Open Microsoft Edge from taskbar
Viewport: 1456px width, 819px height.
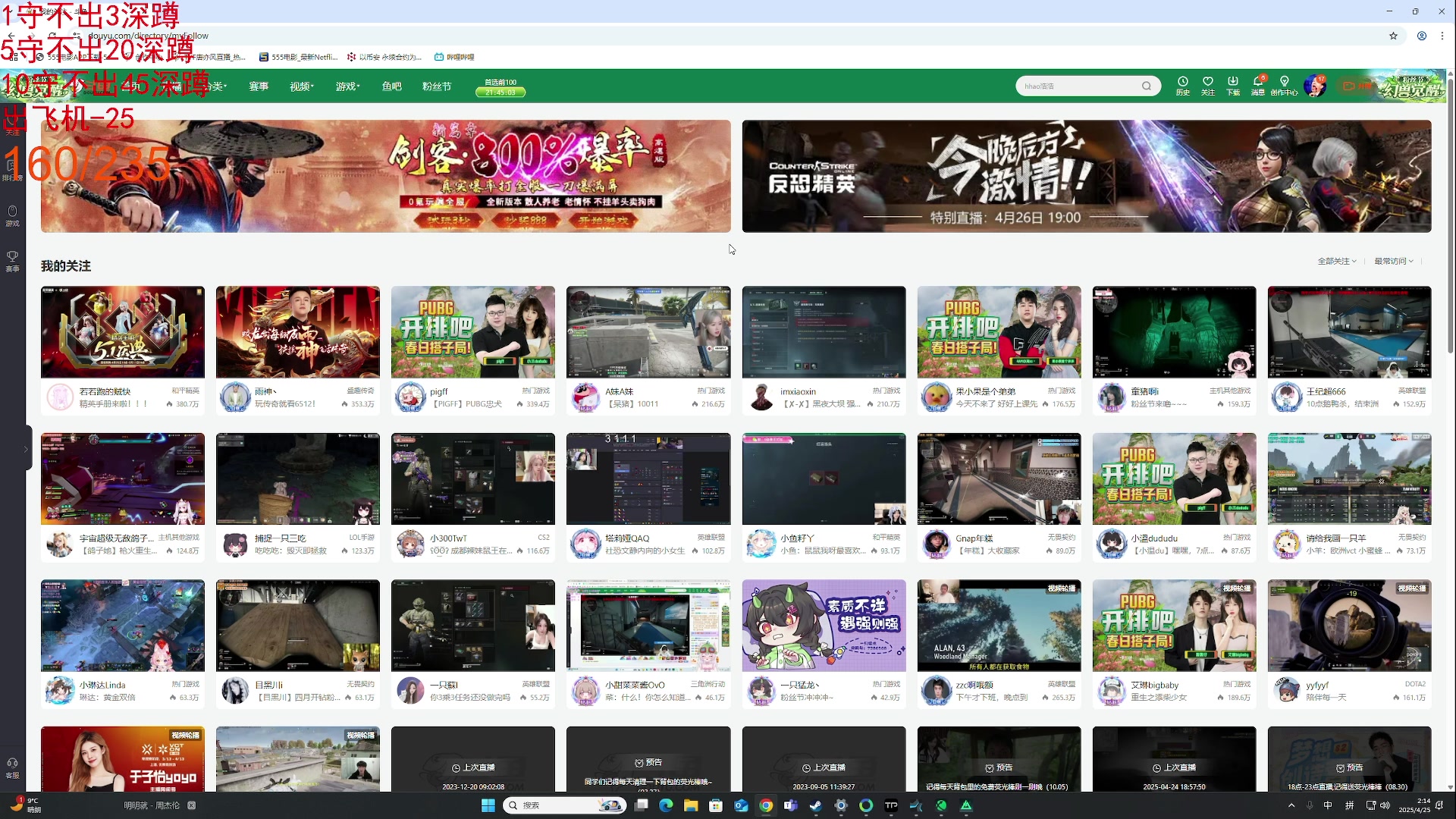click(666, 805)
